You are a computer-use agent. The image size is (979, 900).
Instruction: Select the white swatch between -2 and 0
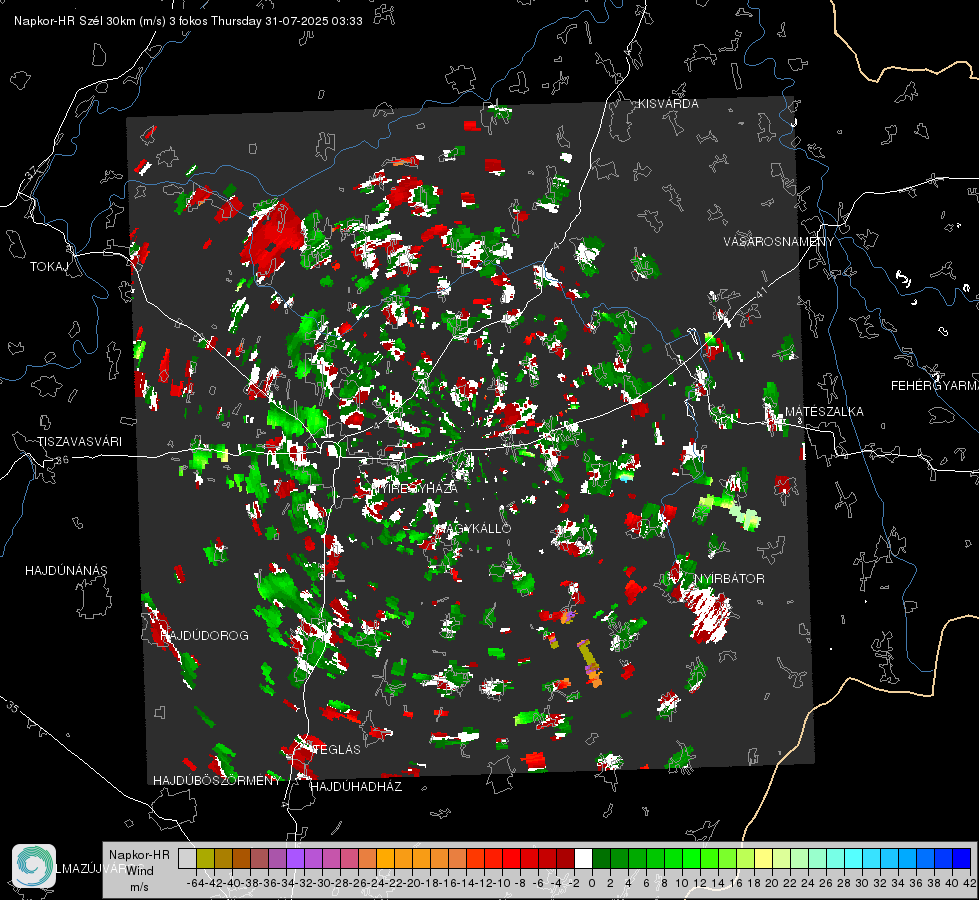583,858
